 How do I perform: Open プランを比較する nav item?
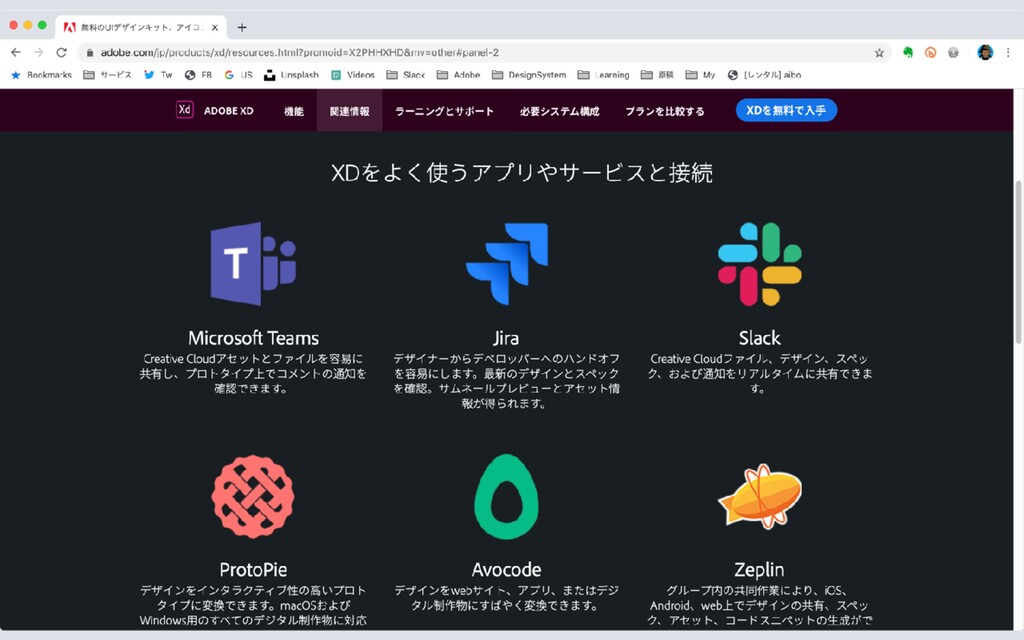click(x=665, y=111)
